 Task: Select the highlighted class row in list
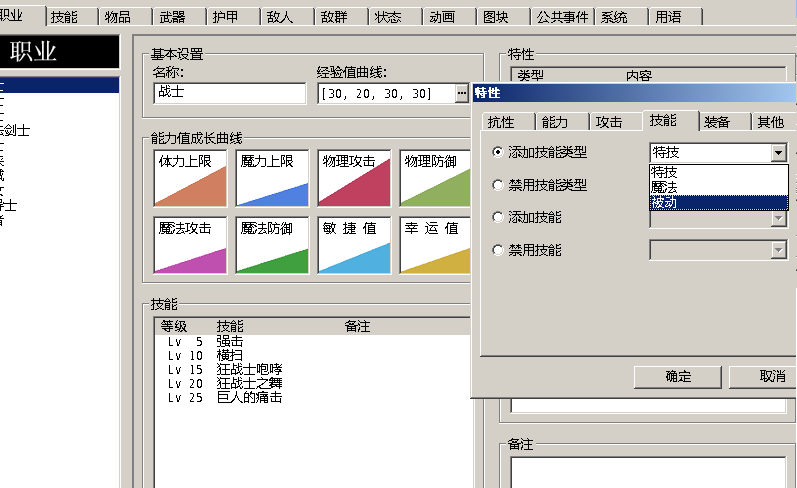point(59,85)
